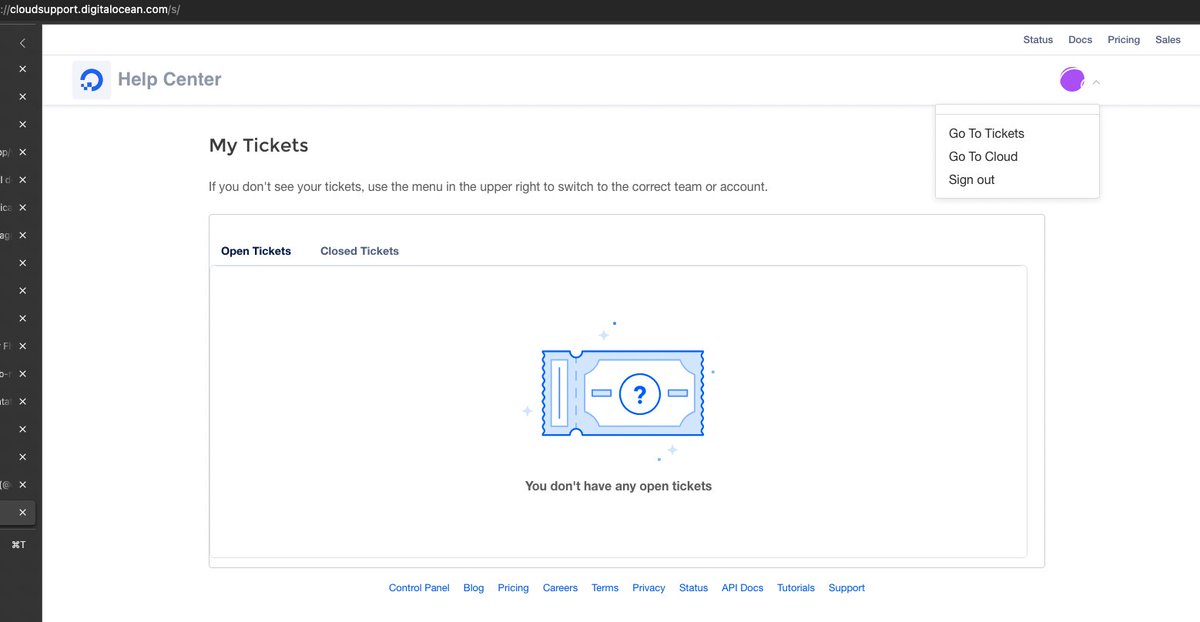Click the Help Center title

169,79
